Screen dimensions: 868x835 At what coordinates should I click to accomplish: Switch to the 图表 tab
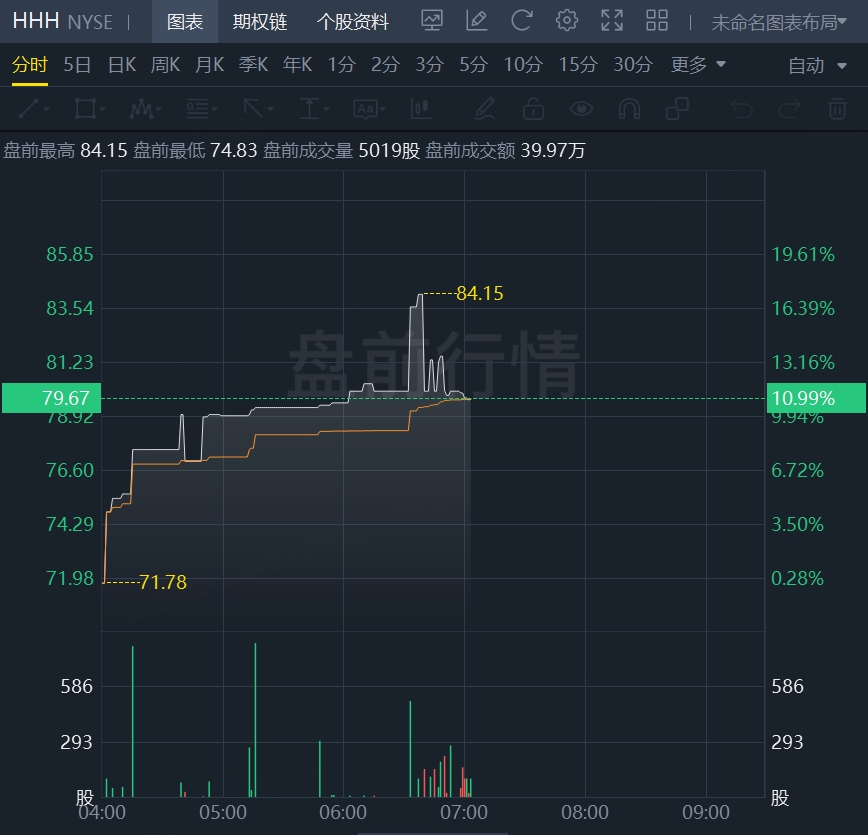coord(185,22)
